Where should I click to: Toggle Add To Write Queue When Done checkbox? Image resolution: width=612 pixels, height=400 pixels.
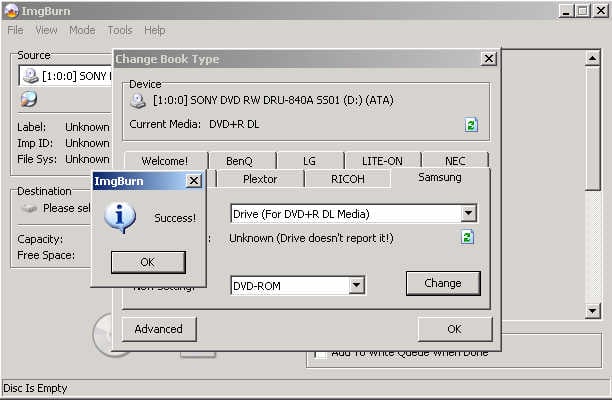coord(321,352)
